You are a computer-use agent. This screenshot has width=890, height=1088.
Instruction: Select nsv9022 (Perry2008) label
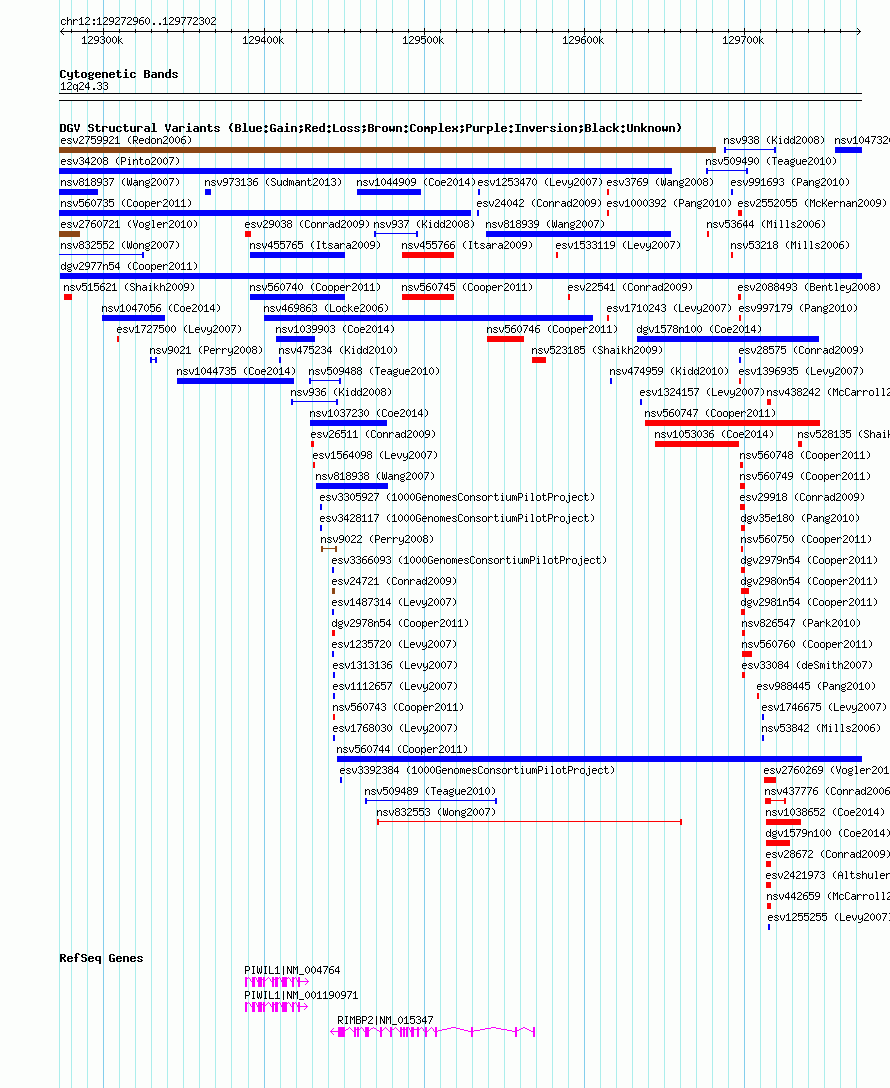(377, 539)
